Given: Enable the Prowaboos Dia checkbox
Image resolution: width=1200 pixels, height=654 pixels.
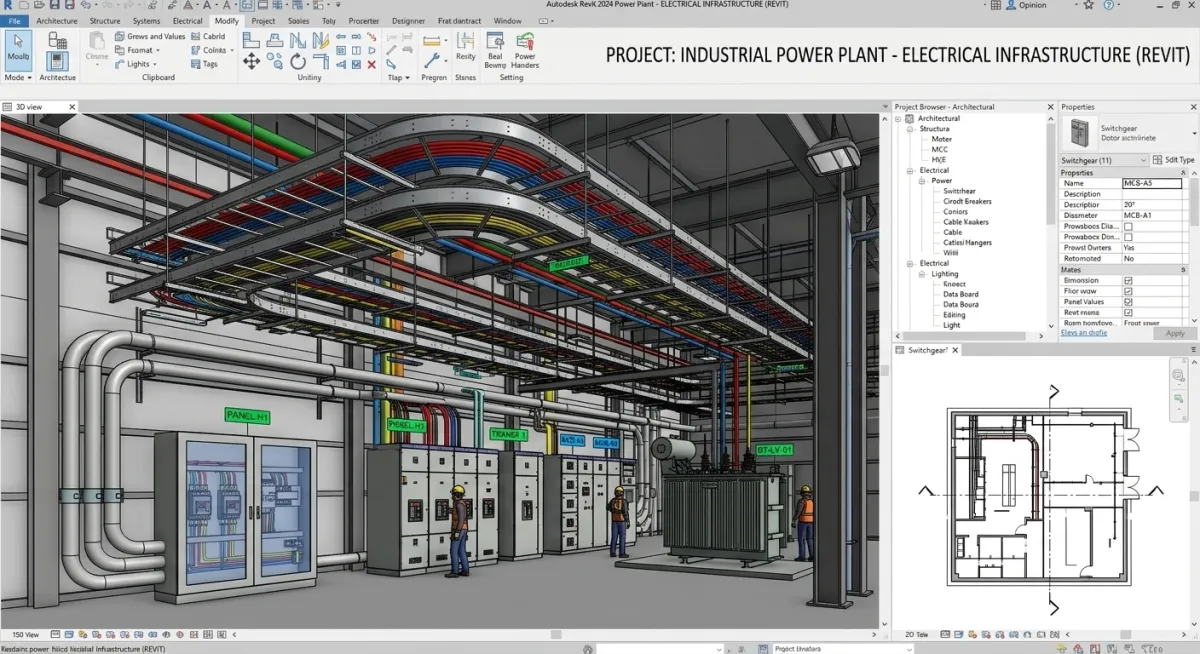Looking at the screenshot, I should pyautogui.click(x=1128, y=227).
